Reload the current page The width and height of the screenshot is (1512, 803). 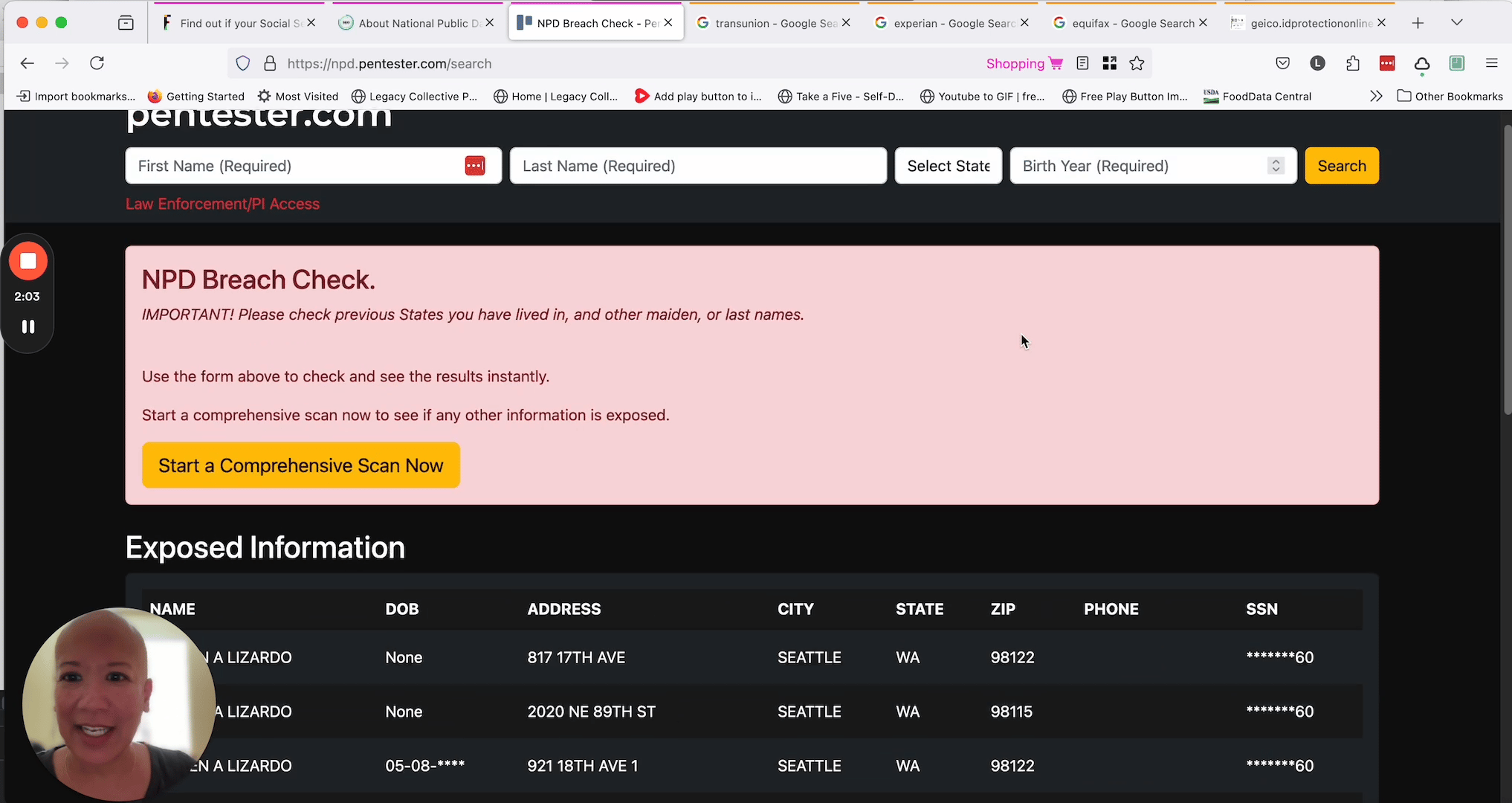pos(97,63)
